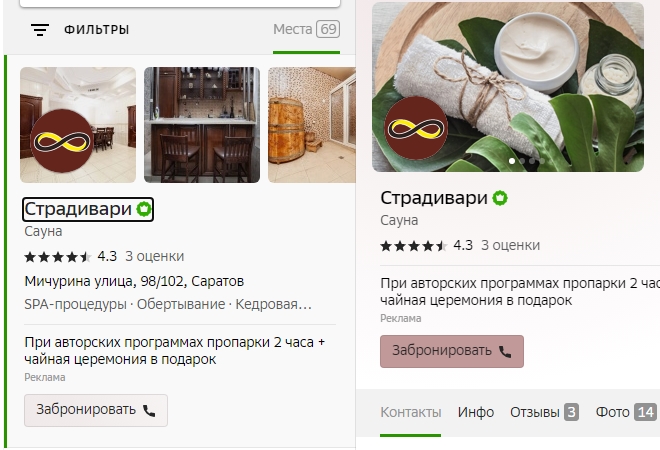This screenshot has height=450, width=660.
Task: Open the Отзывы tab
Action: point(544,412)
